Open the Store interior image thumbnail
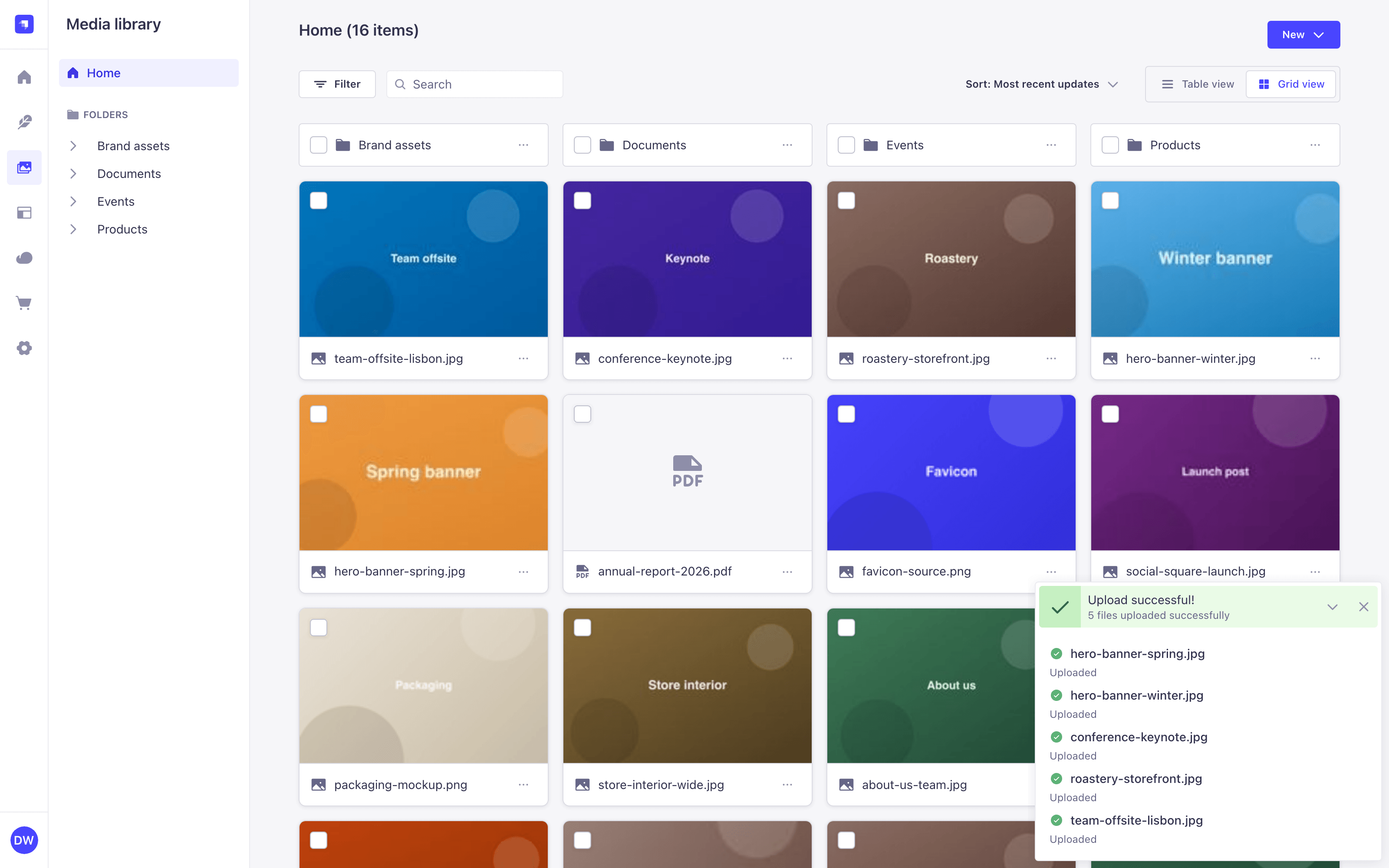This screenshot has height=868, width=1389. [x=688, y=685]
